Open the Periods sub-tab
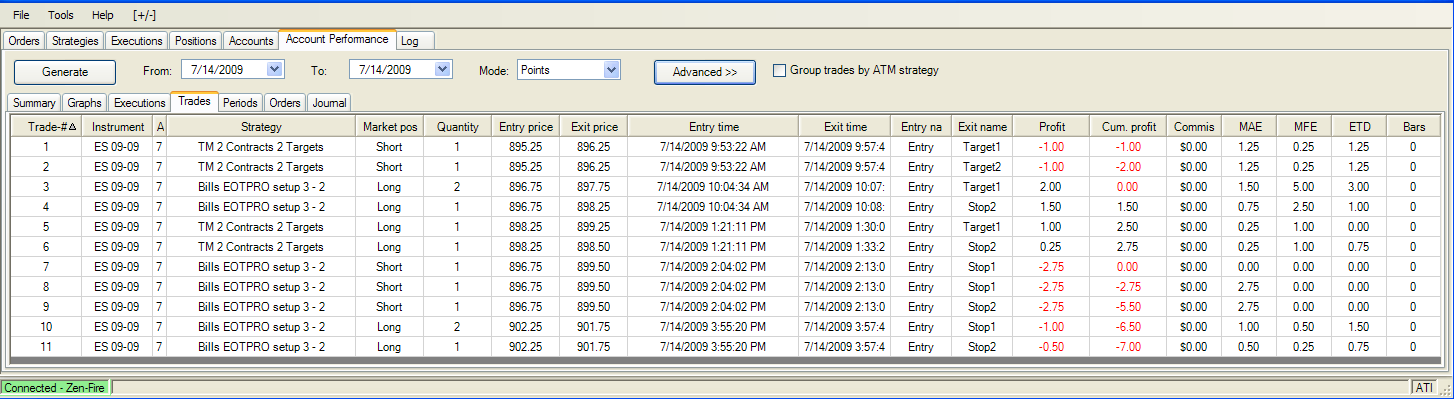This screenshot has height=399, width=1454. point(240,103)
